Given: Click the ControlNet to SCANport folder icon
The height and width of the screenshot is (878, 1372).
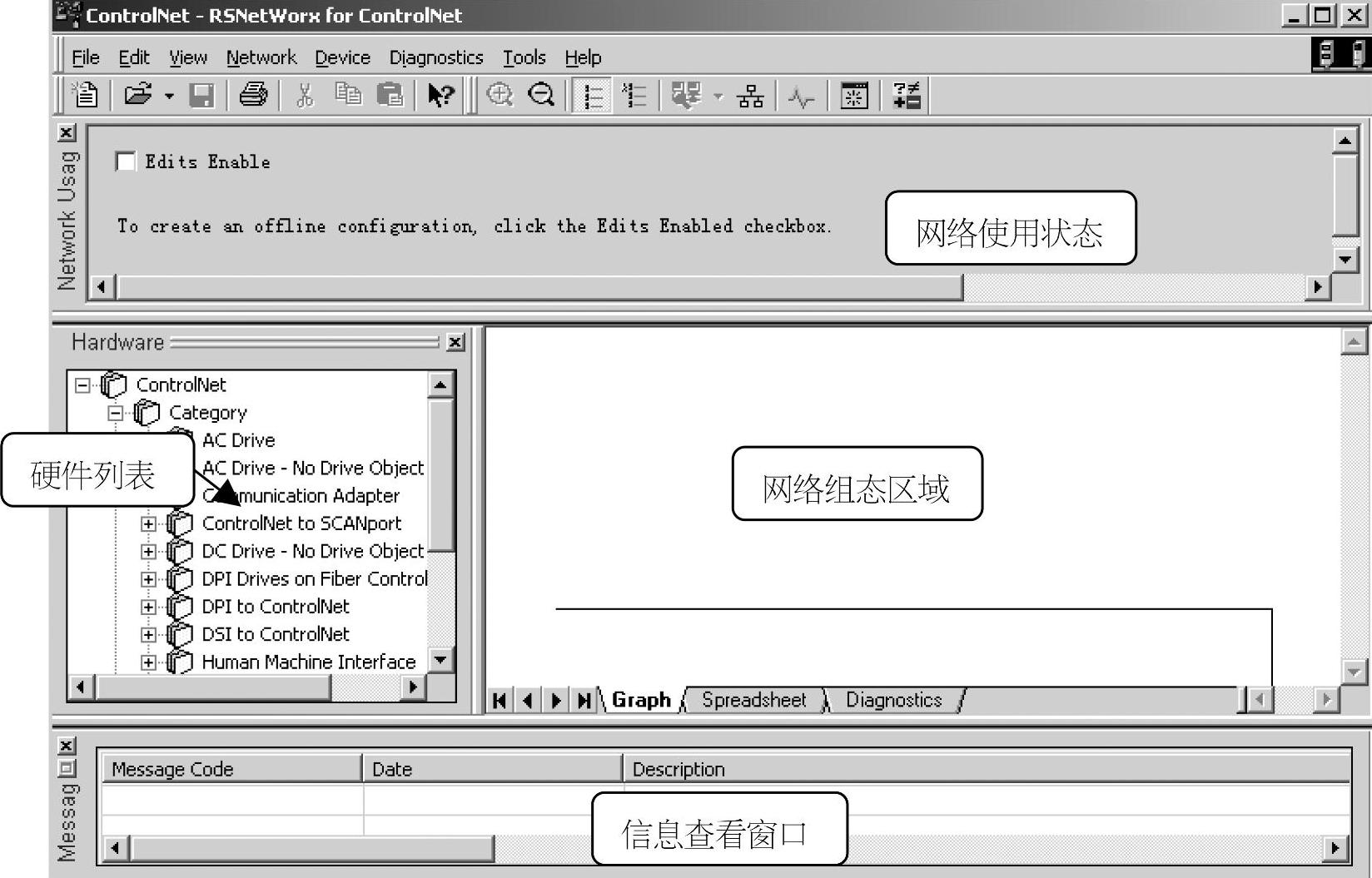Looking at the screenshot, I should click(x=180, y=523).
